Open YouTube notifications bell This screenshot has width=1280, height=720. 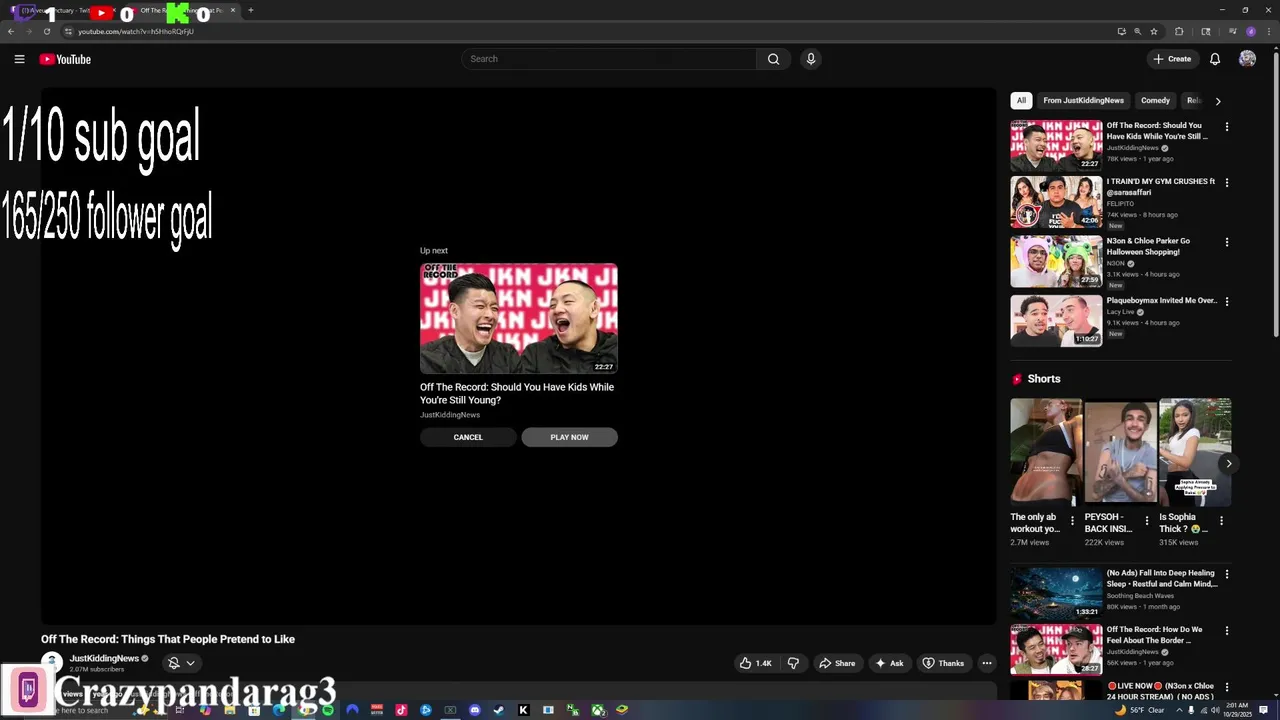pyautogui.click(x=1215, y=59)
